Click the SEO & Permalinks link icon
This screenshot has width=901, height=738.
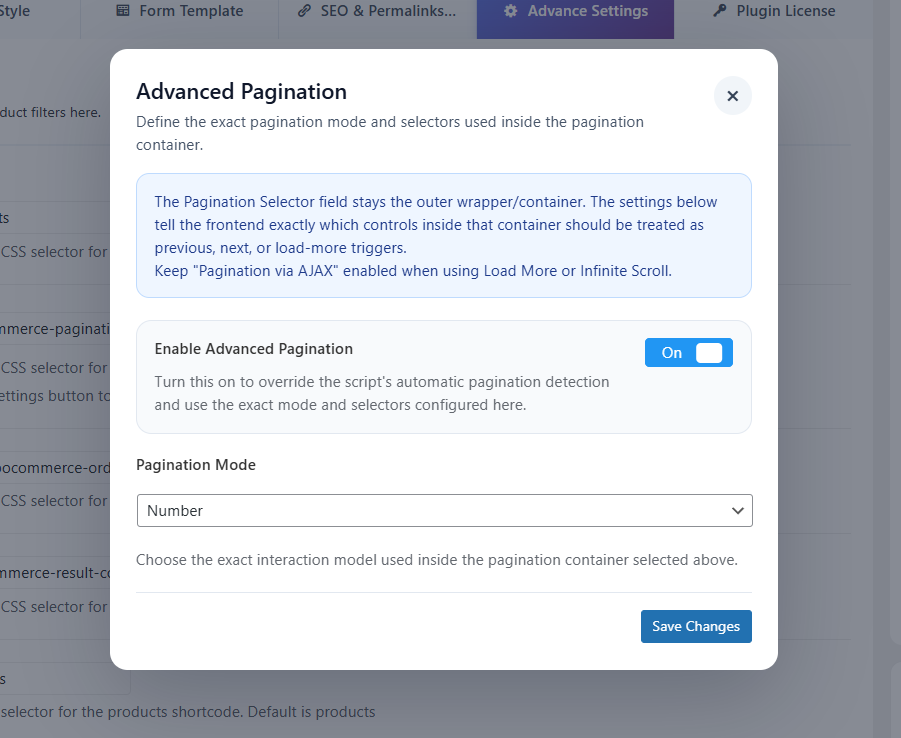point(304,11)
